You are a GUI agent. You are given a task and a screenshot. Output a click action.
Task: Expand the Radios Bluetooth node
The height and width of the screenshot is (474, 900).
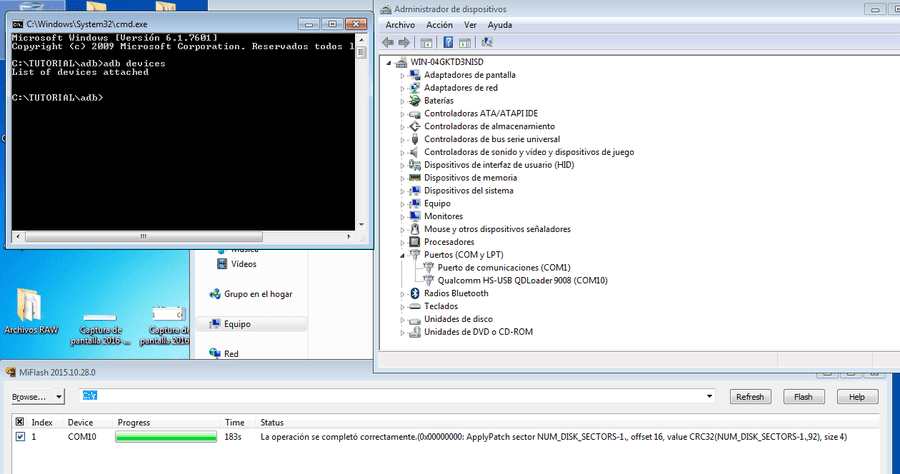click(402, 294)
